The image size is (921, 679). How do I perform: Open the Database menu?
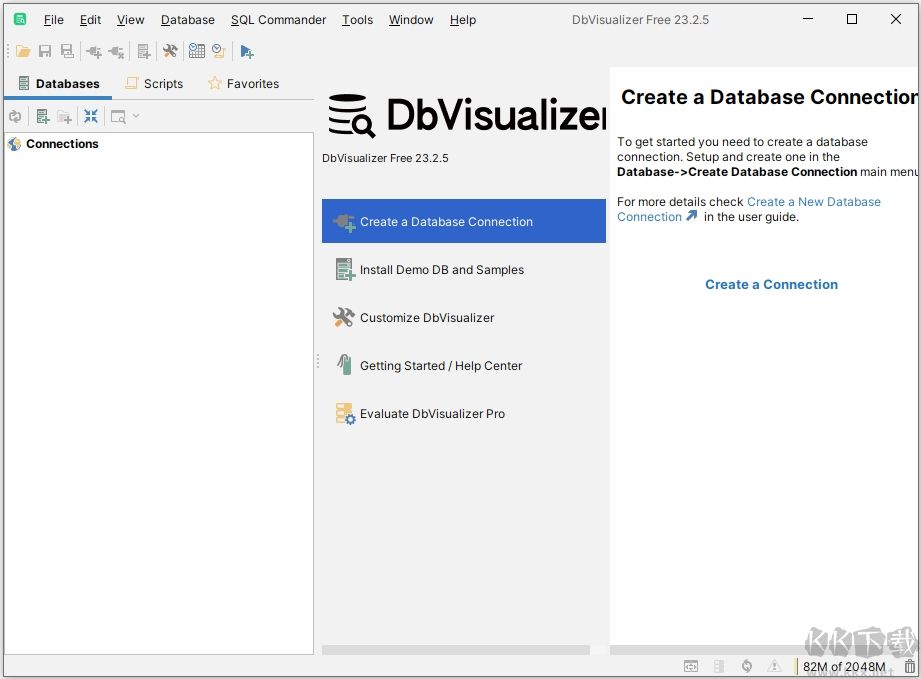[x=187, y=19]
